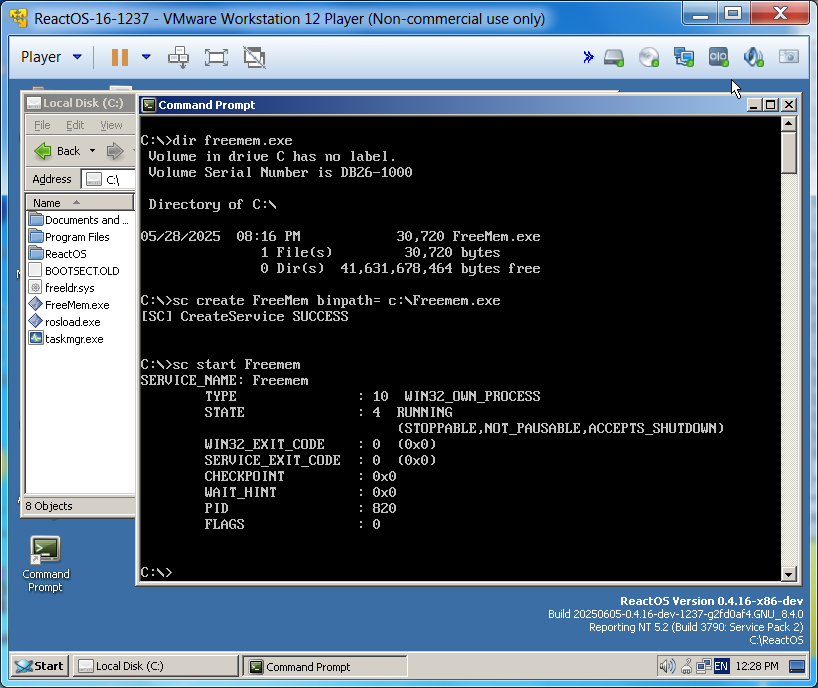Image resolution: width=818 pixels, height=688 pixels.
Task: Open View menu in Local Disk window
Action: pos(111,125)
